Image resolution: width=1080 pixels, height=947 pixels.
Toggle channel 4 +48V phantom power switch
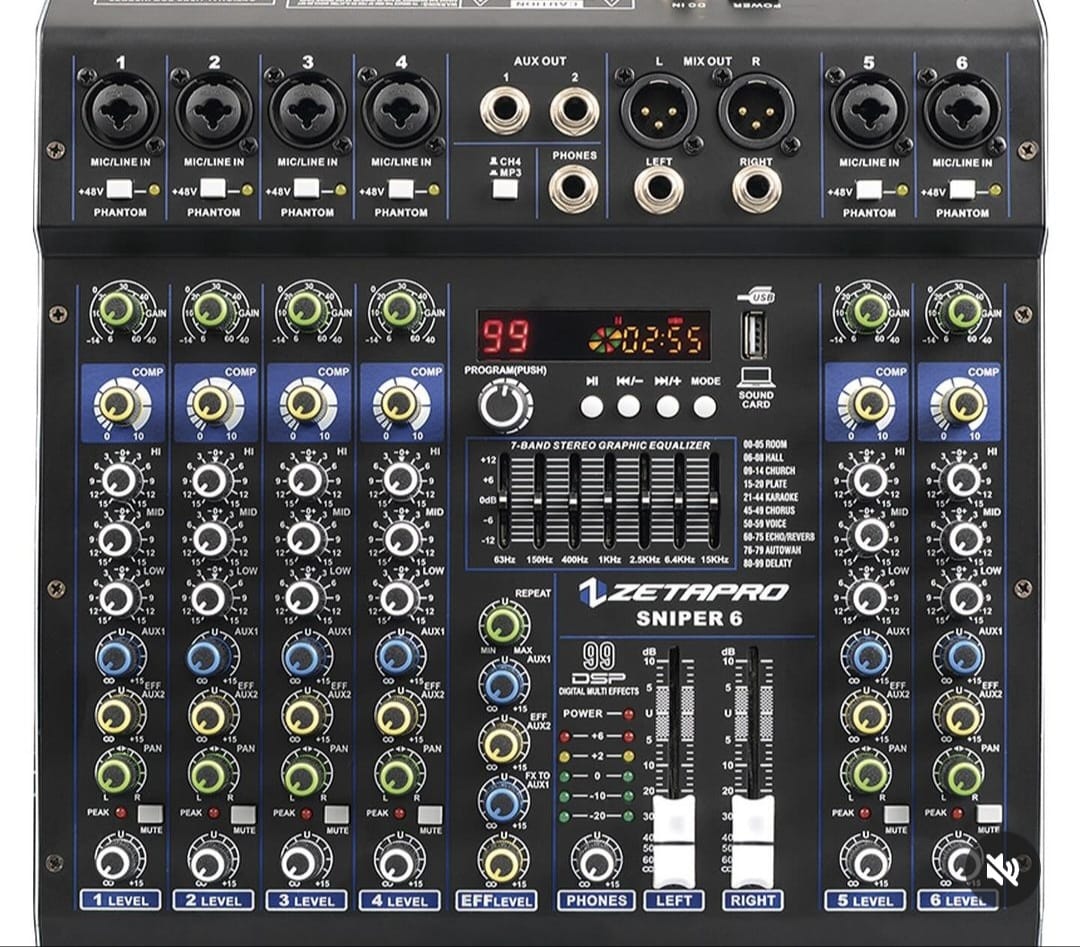point(400,189)
